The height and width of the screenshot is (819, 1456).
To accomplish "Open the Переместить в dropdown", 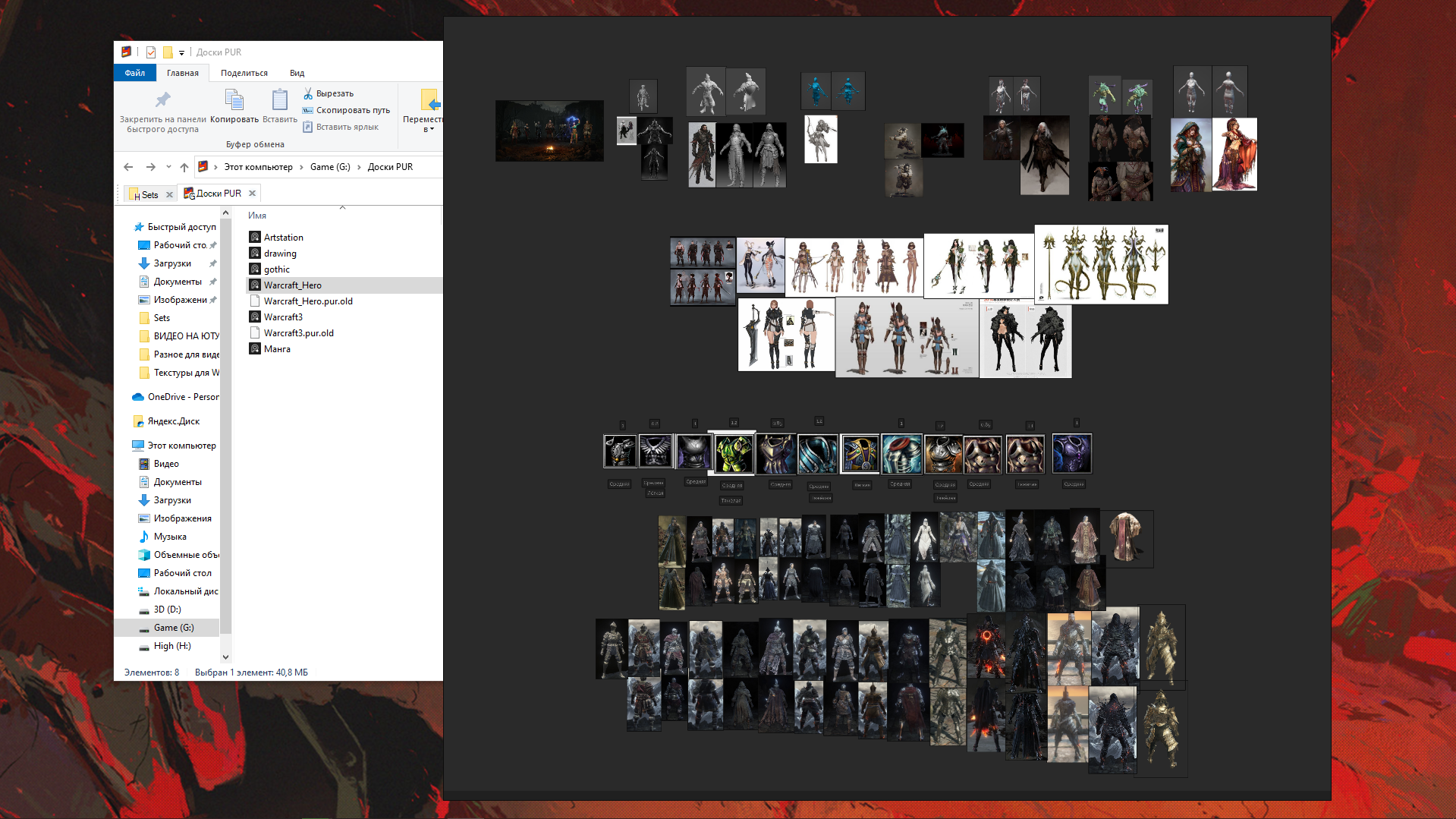I will pyautogui.click(x=423, y=111).
